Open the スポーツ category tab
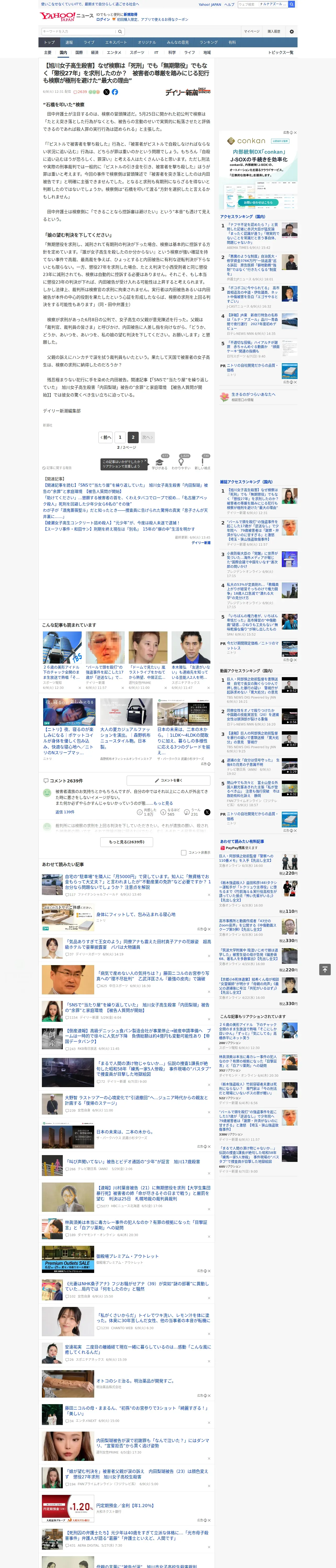Image resolution: width=336 pixels, height=1568 pixels. [137, 52]
